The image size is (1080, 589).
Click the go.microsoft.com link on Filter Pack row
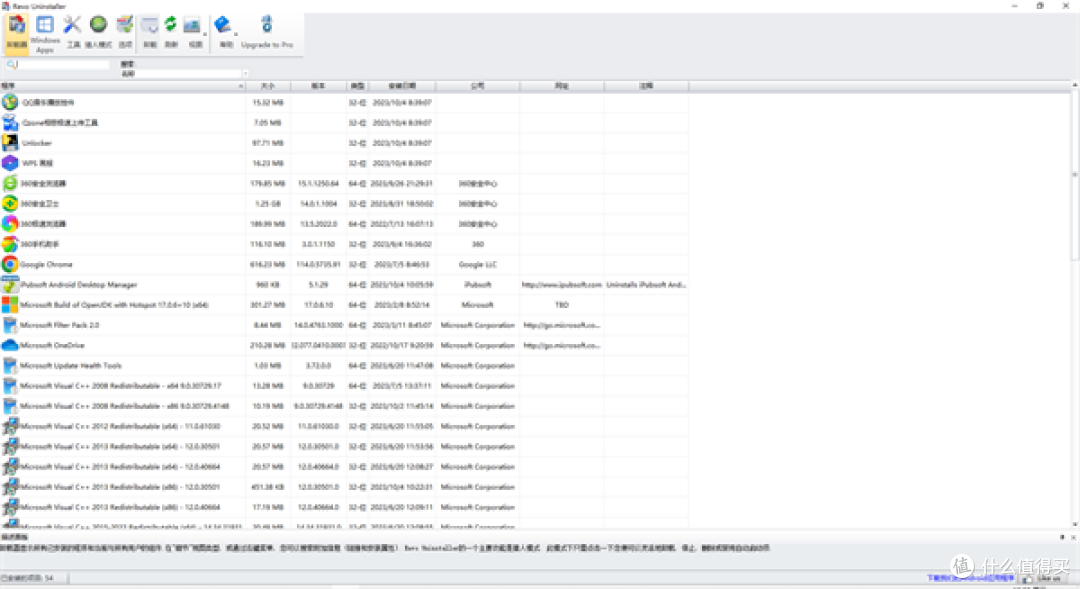click(561, 325)
